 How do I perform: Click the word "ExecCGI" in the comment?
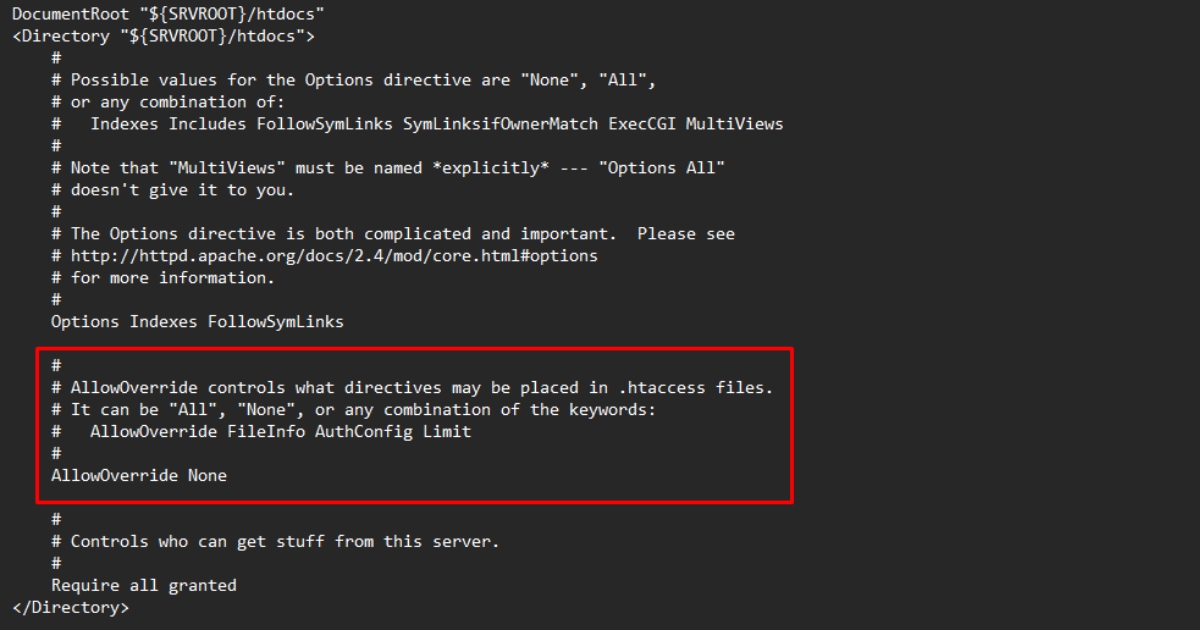coord(641,124)
